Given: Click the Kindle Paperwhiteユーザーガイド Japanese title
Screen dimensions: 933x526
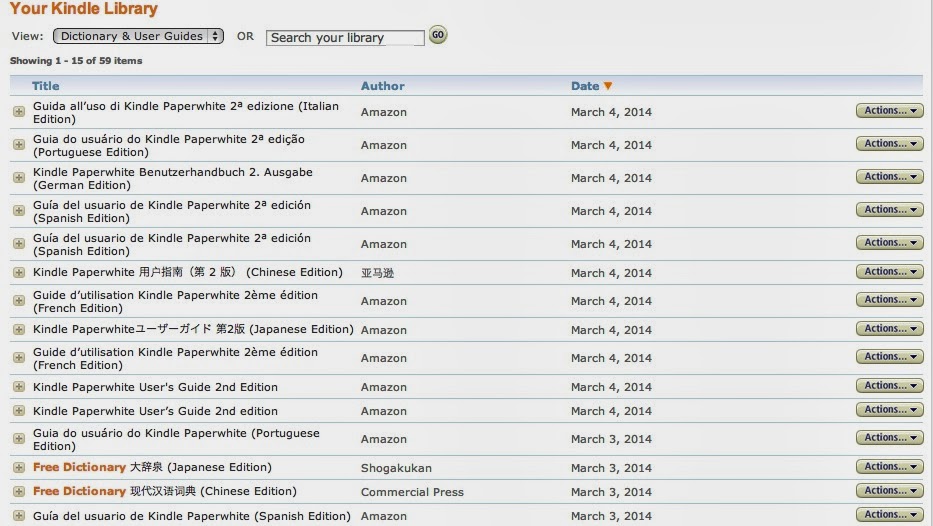Looking at the screenshot, I should 193,329.
